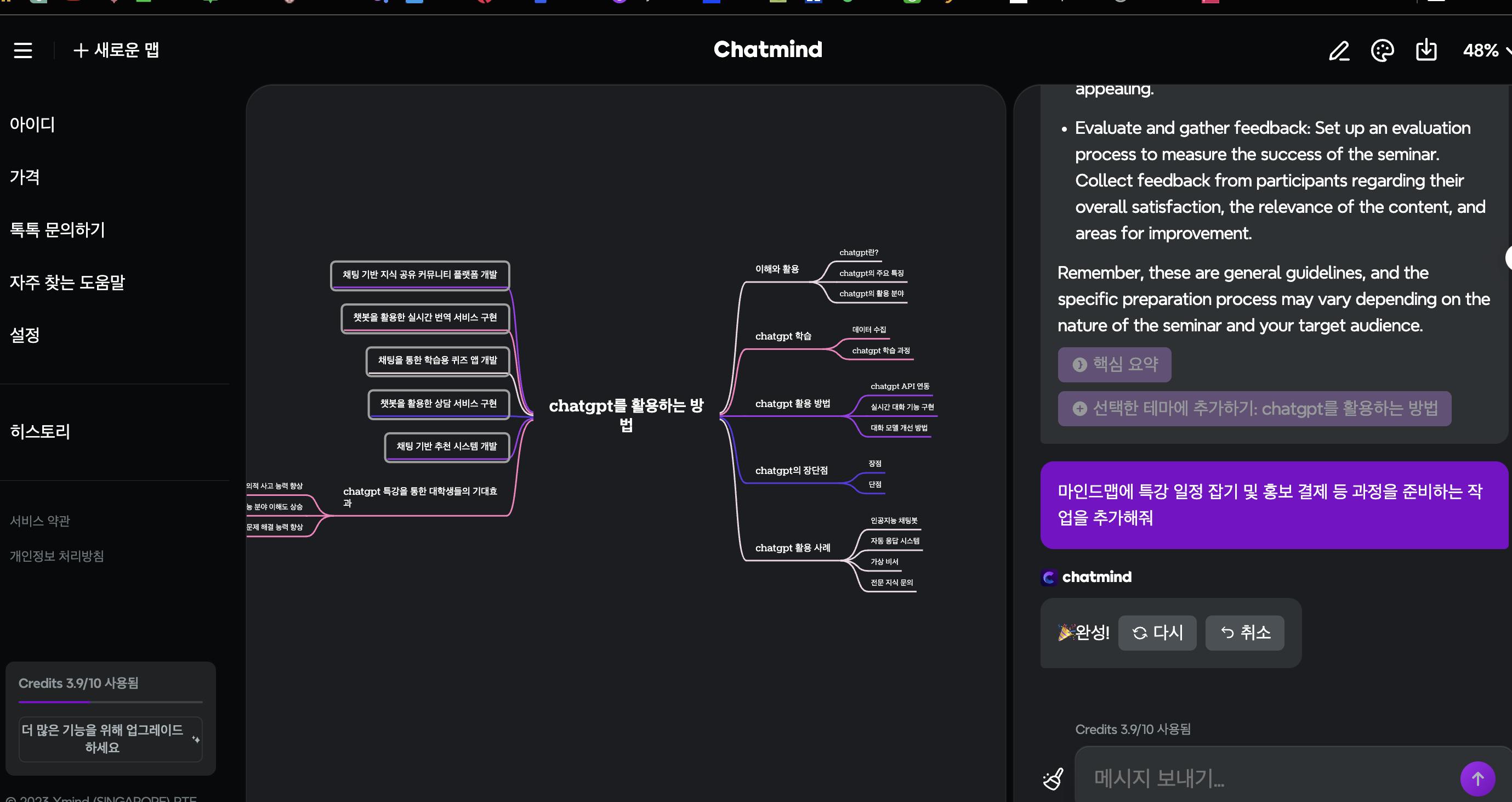Click the purple user message bubble
This screenshot has height=802, width=1512.
pos(1274,505)
